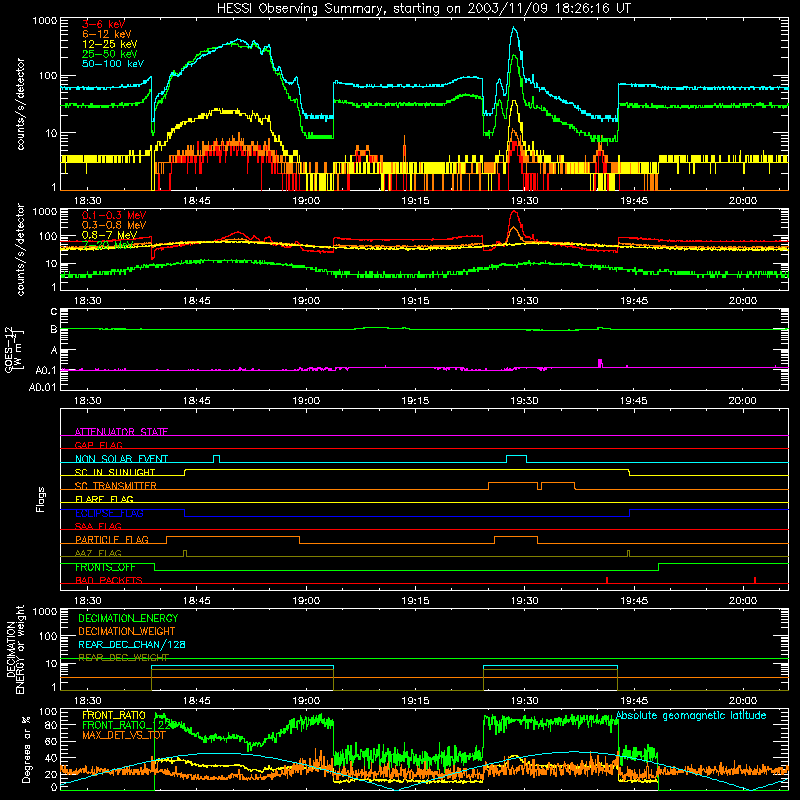Viewport: 800px width, 800px height.
Task: Select the 6-12 keV legend label
Action: 107,34
